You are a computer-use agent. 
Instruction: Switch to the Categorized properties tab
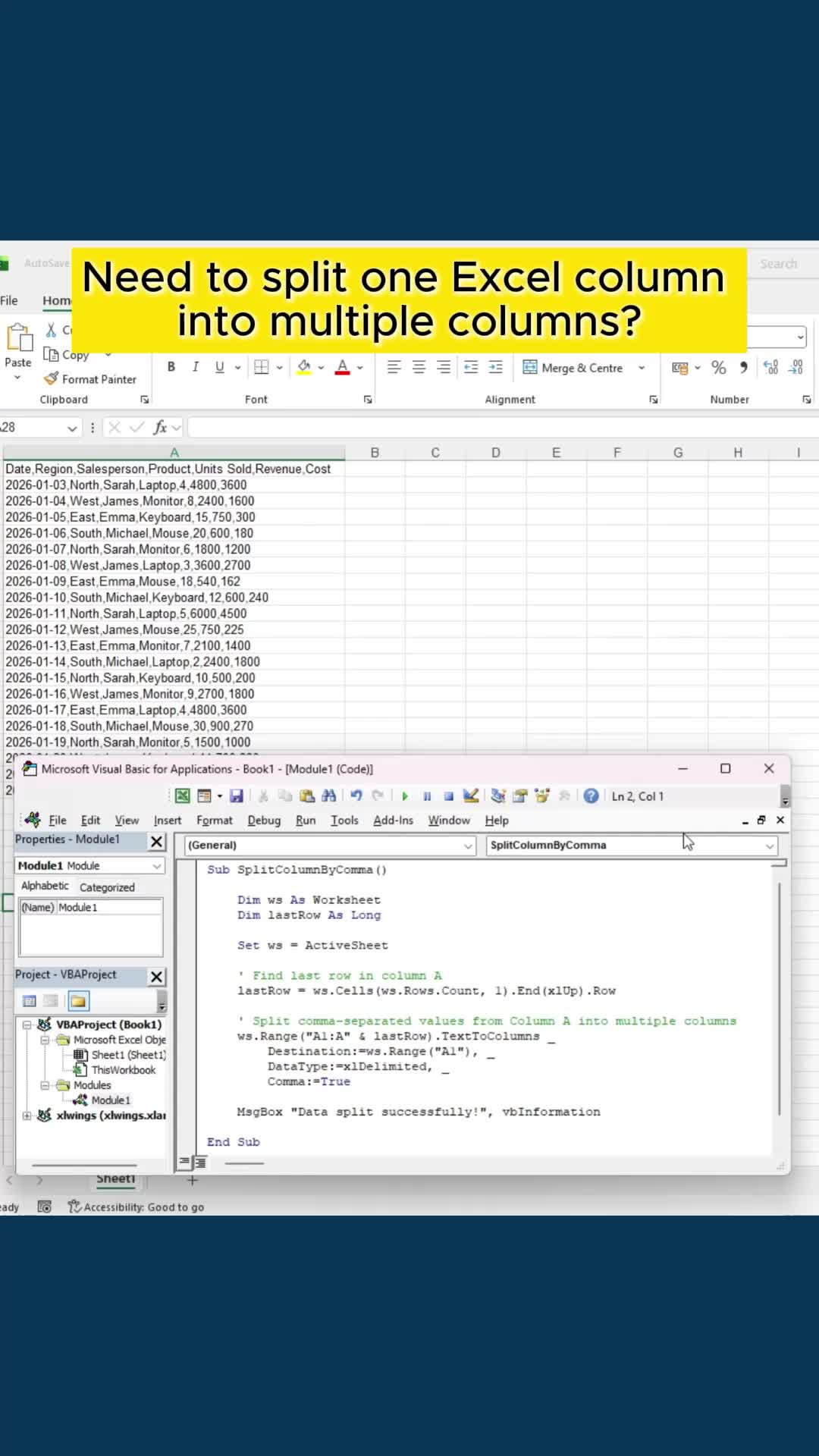click(x=107, y=887)
